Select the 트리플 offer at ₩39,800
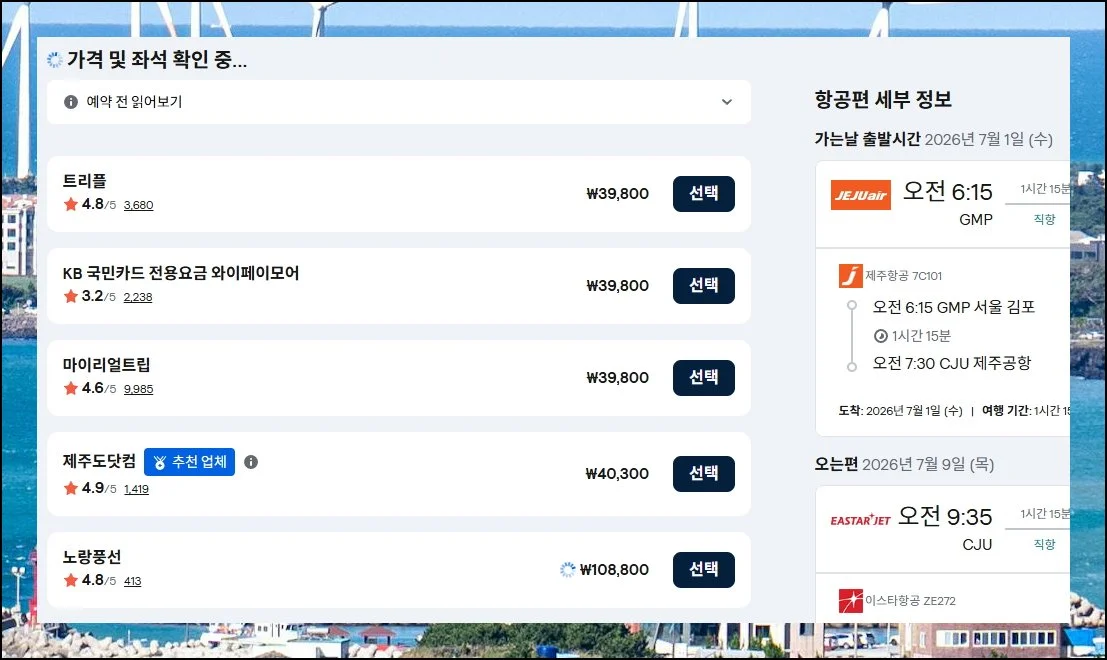The image size is (1107, 660). 703,194
